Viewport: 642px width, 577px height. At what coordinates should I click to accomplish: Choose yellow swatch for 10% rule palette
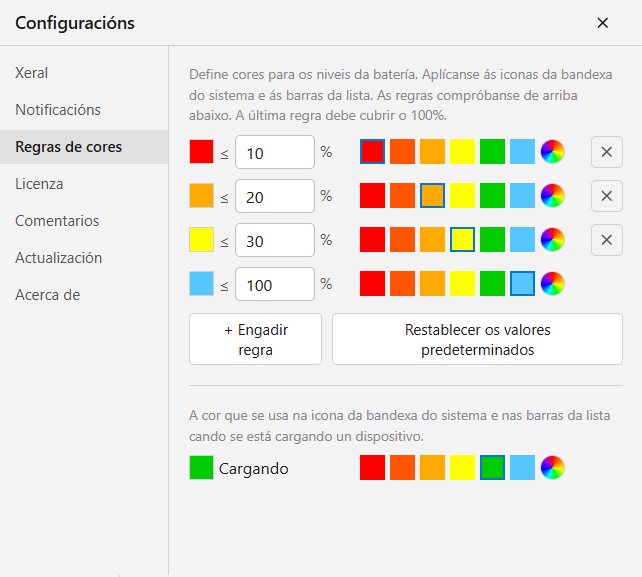(462, 152)
